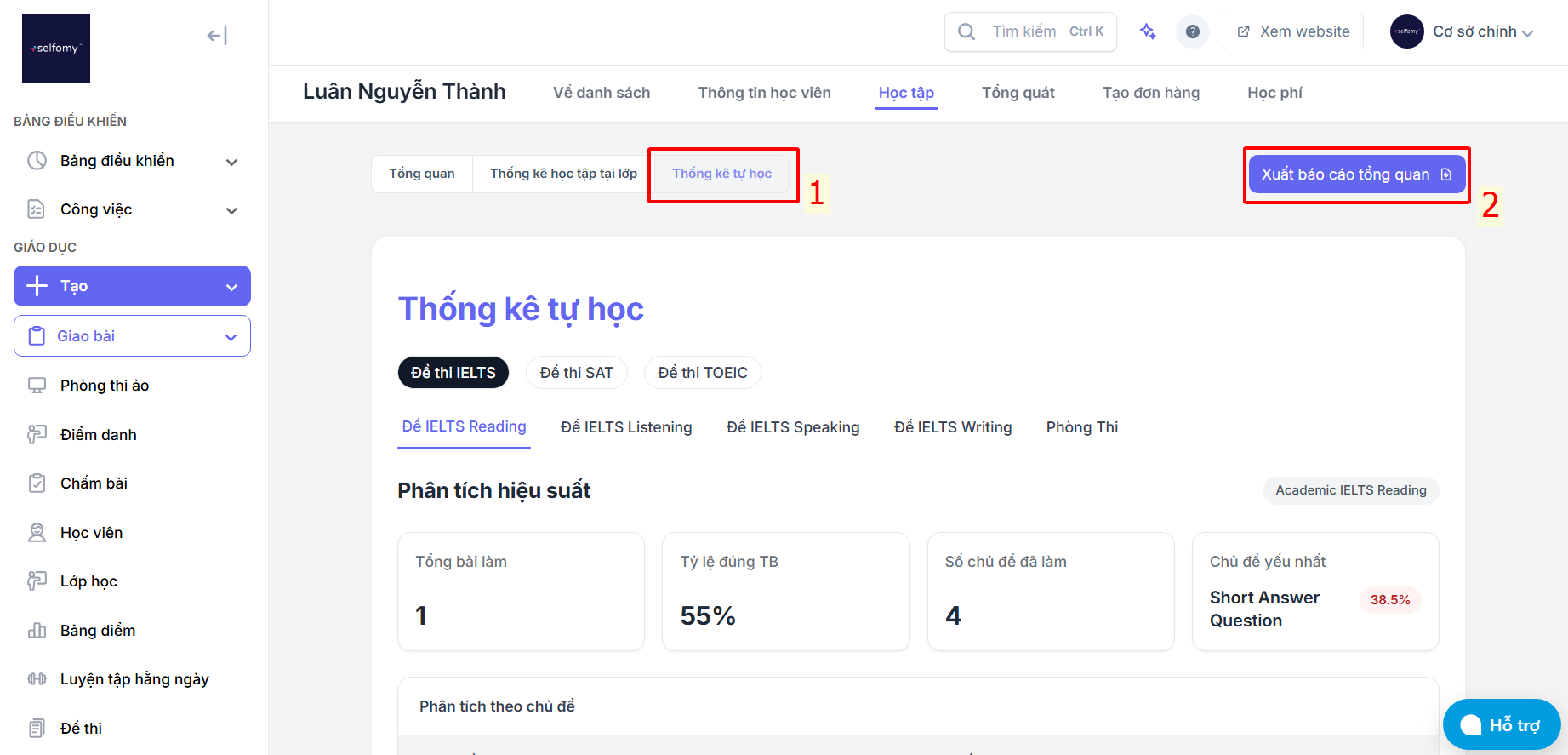Click the selfomy logo
The image size is (1568, 755).
click(56, 49)
